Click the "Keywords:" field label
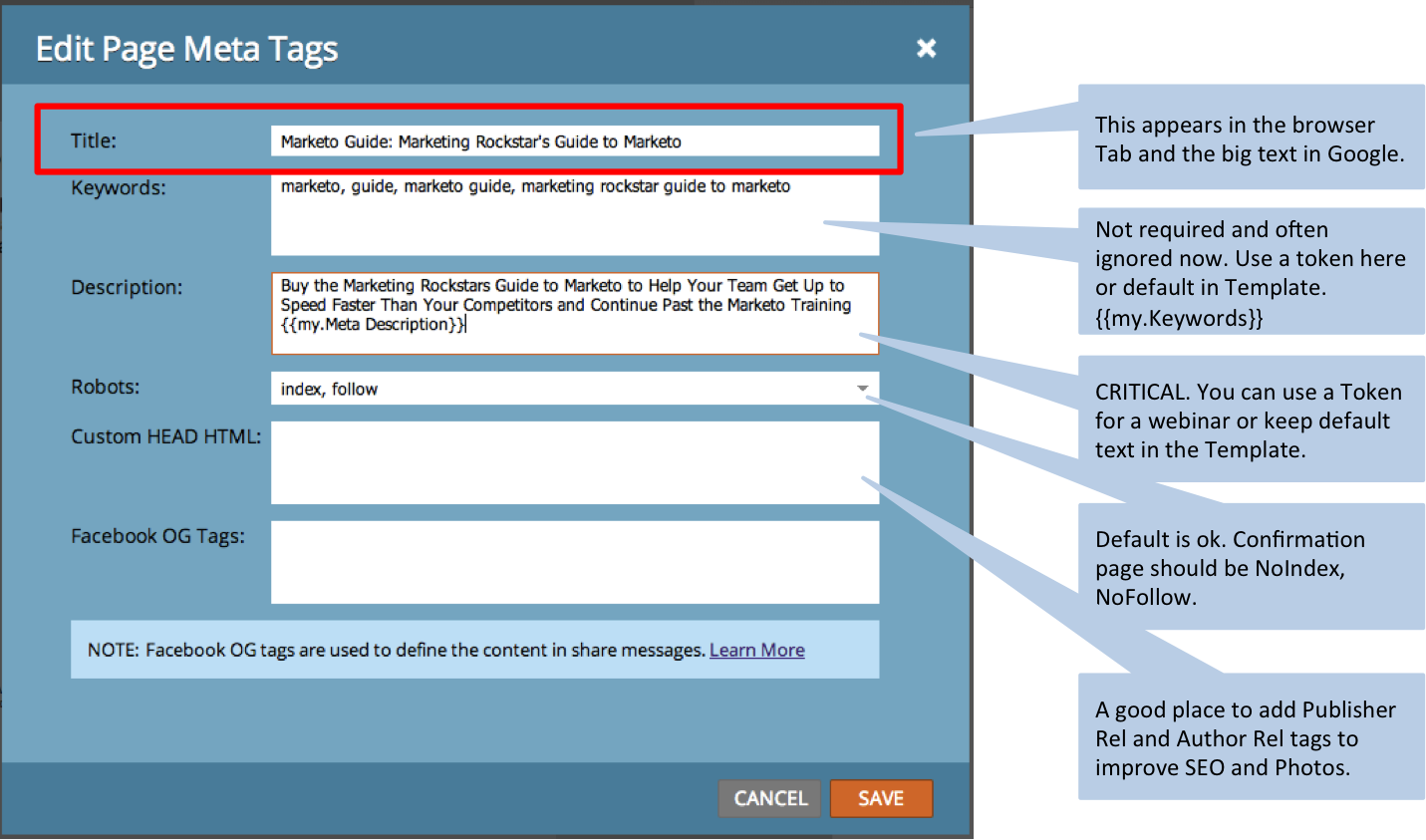The height and width of the screenshot is (840, 1426). coord(118,187)
